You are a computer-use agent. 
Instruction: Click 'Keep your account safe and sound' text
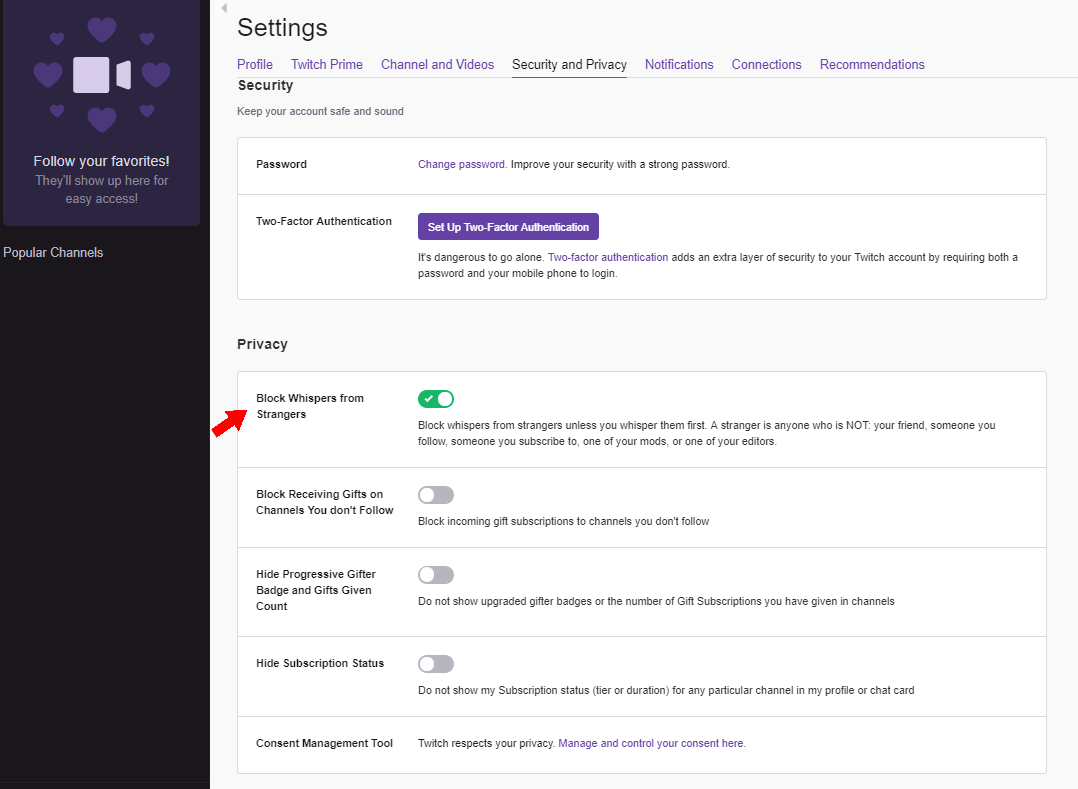point(320,111)
